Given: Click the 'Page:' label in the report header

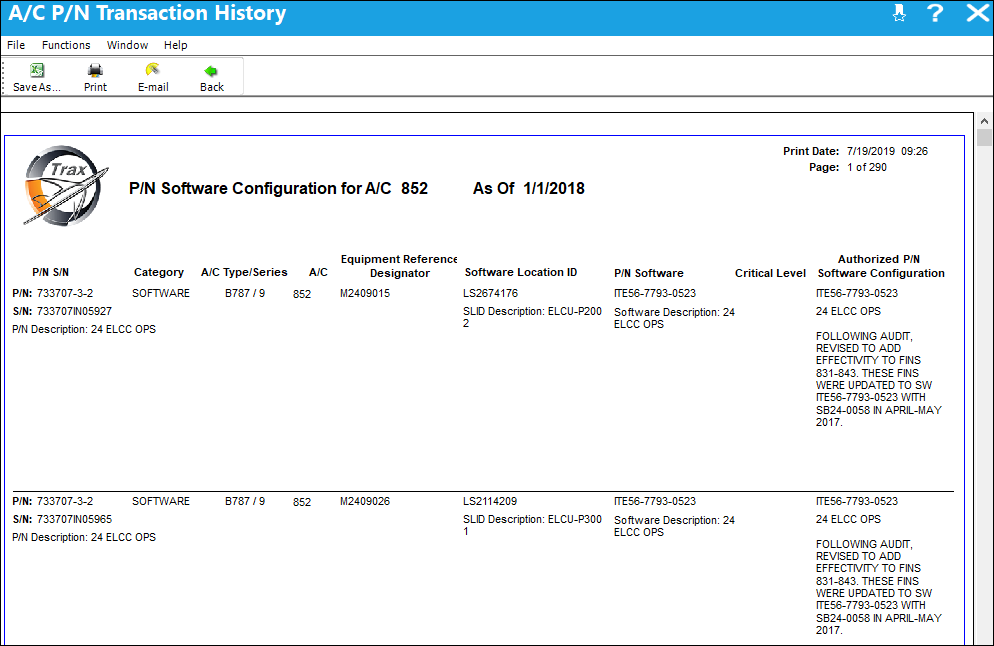Looking at the screenshot, I should click(824, 167).
